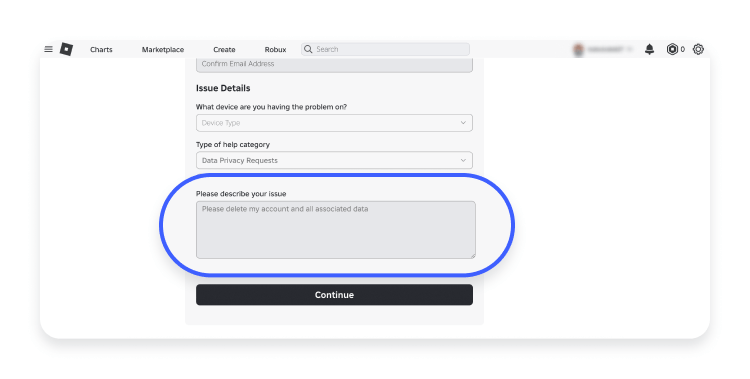Open the notifications bell

pyautogui.click(x=649, y=49)
